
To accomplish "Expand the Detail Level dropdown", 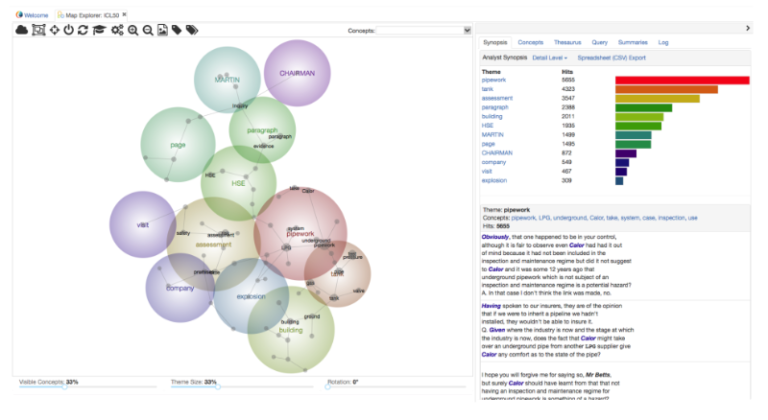I will 550,58.
